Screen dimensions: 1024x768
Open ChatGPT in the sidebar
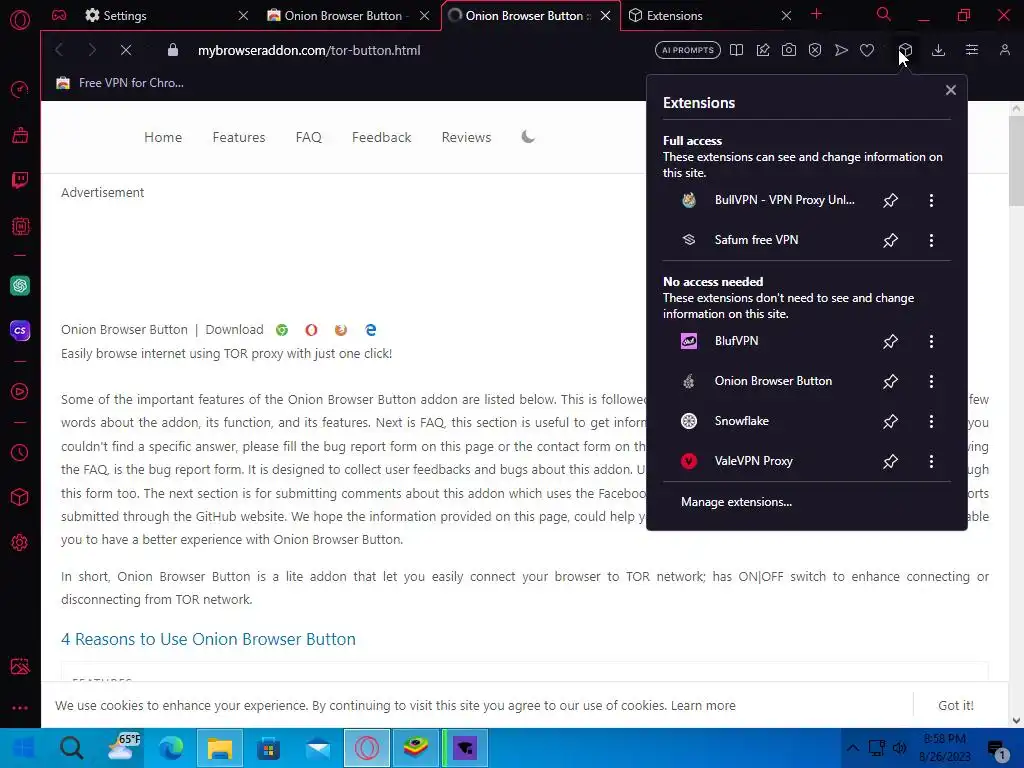pos(20,285)
